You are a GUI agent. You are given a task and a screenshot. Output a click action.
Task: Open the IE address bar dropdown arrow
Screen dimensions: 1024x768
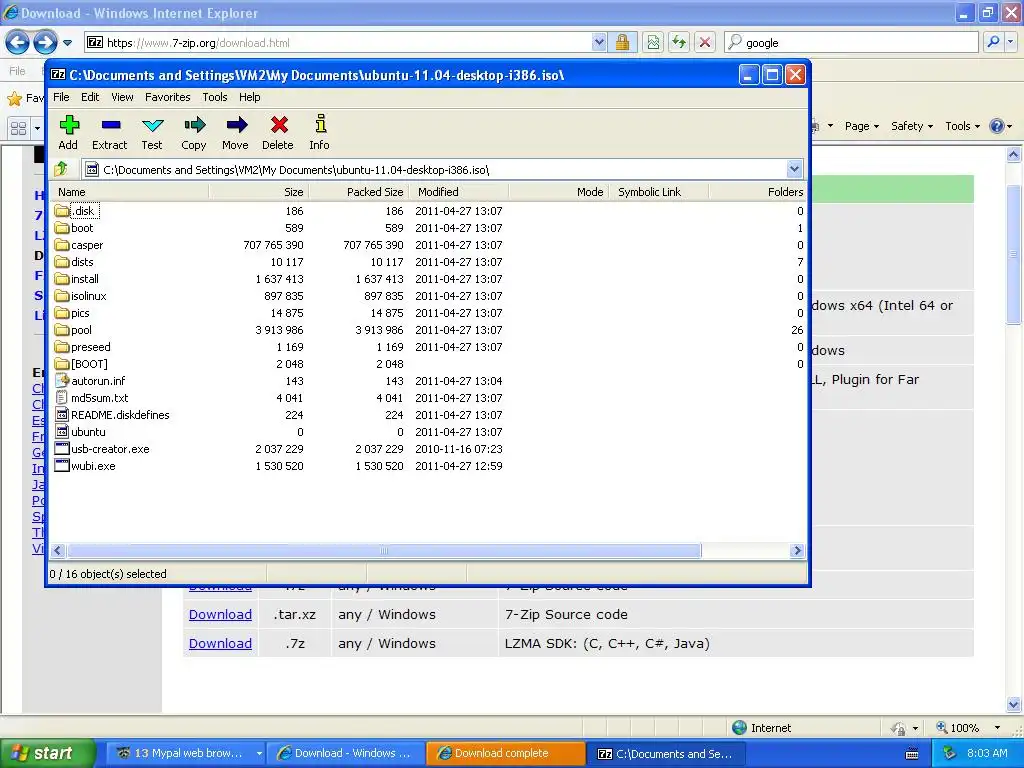[599, 42]
